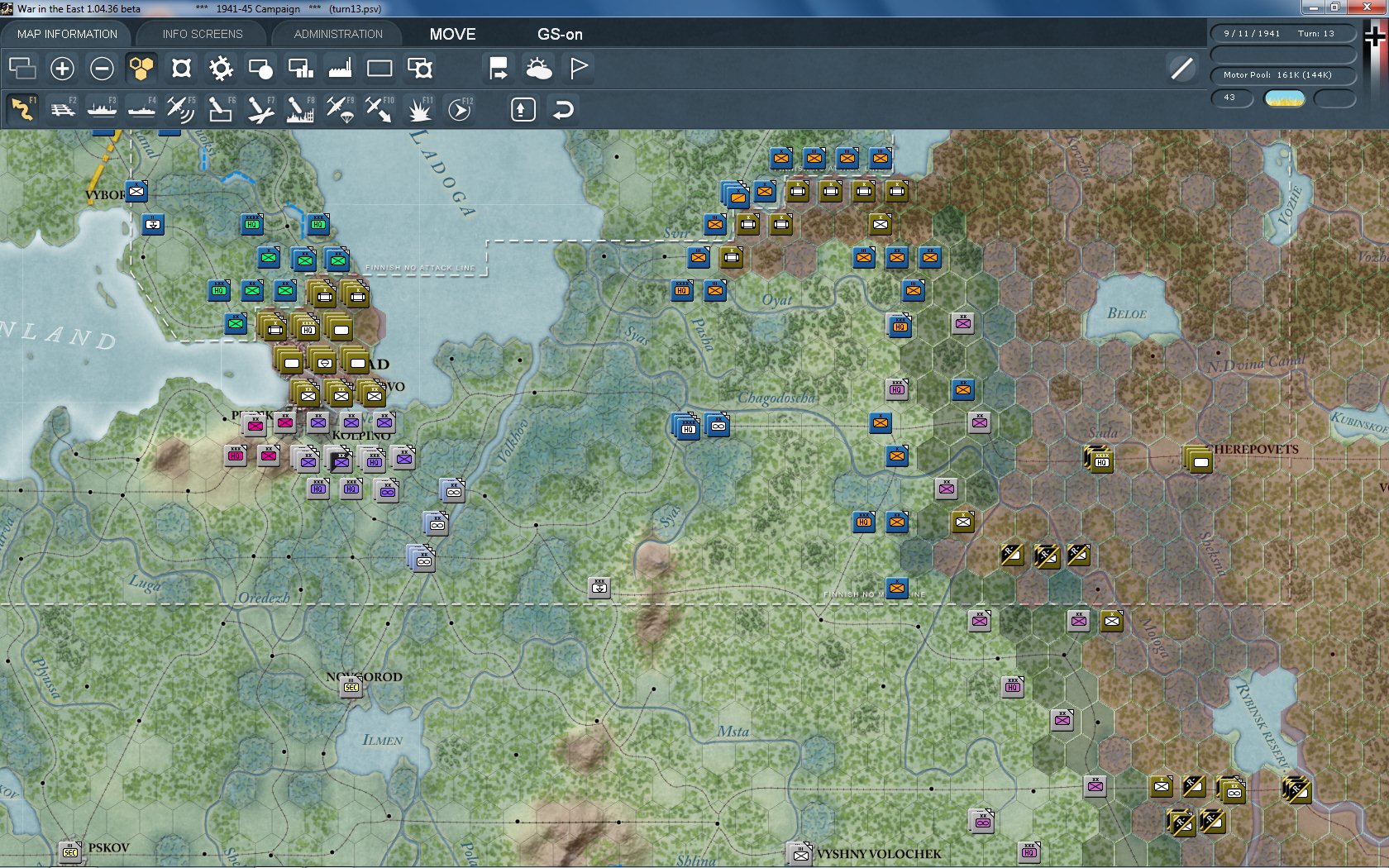Select the SEC unit at Pskov
The height and width of the screenshot is (868, 1389).
(x=70, y=851)
